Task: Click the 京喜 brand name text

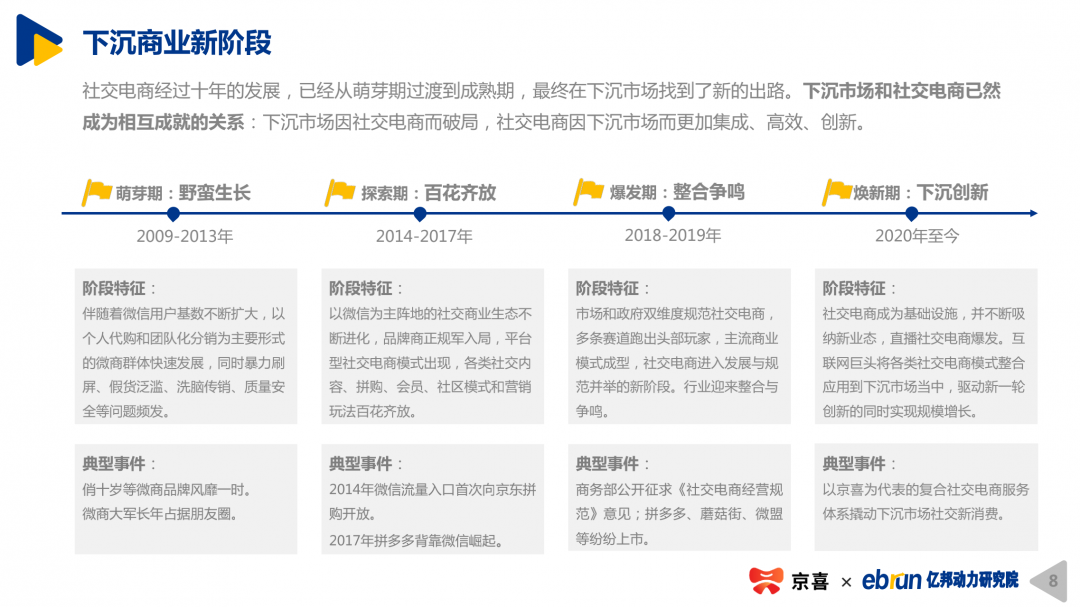Action: click(x=809, y=582)
